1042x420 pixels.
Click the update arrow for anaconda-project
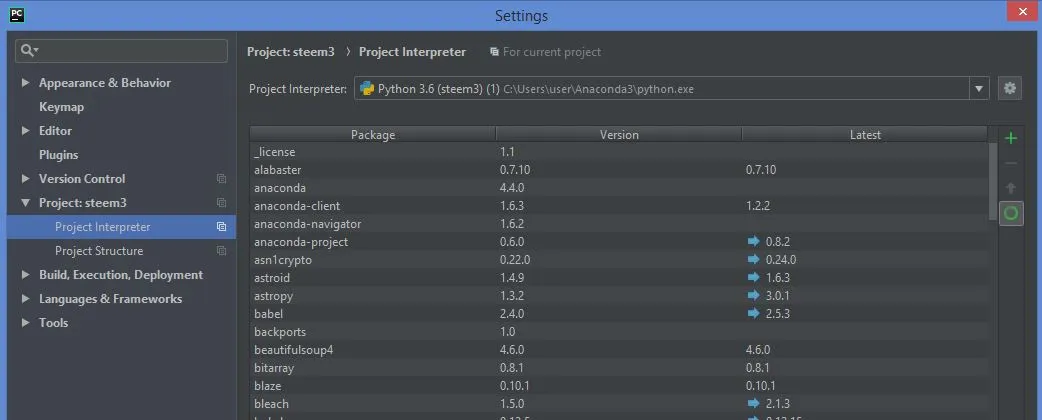tap(753, 242)
